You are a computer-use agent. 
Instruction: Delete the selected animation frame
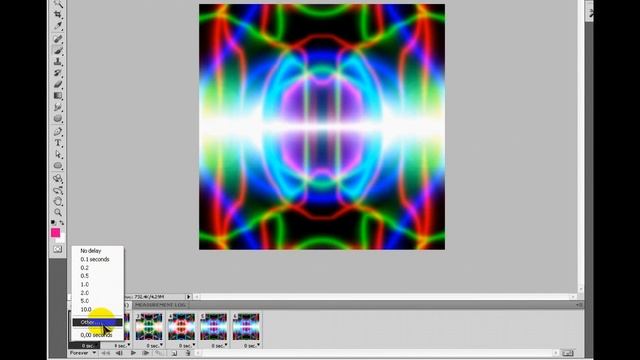coord(188,353)
